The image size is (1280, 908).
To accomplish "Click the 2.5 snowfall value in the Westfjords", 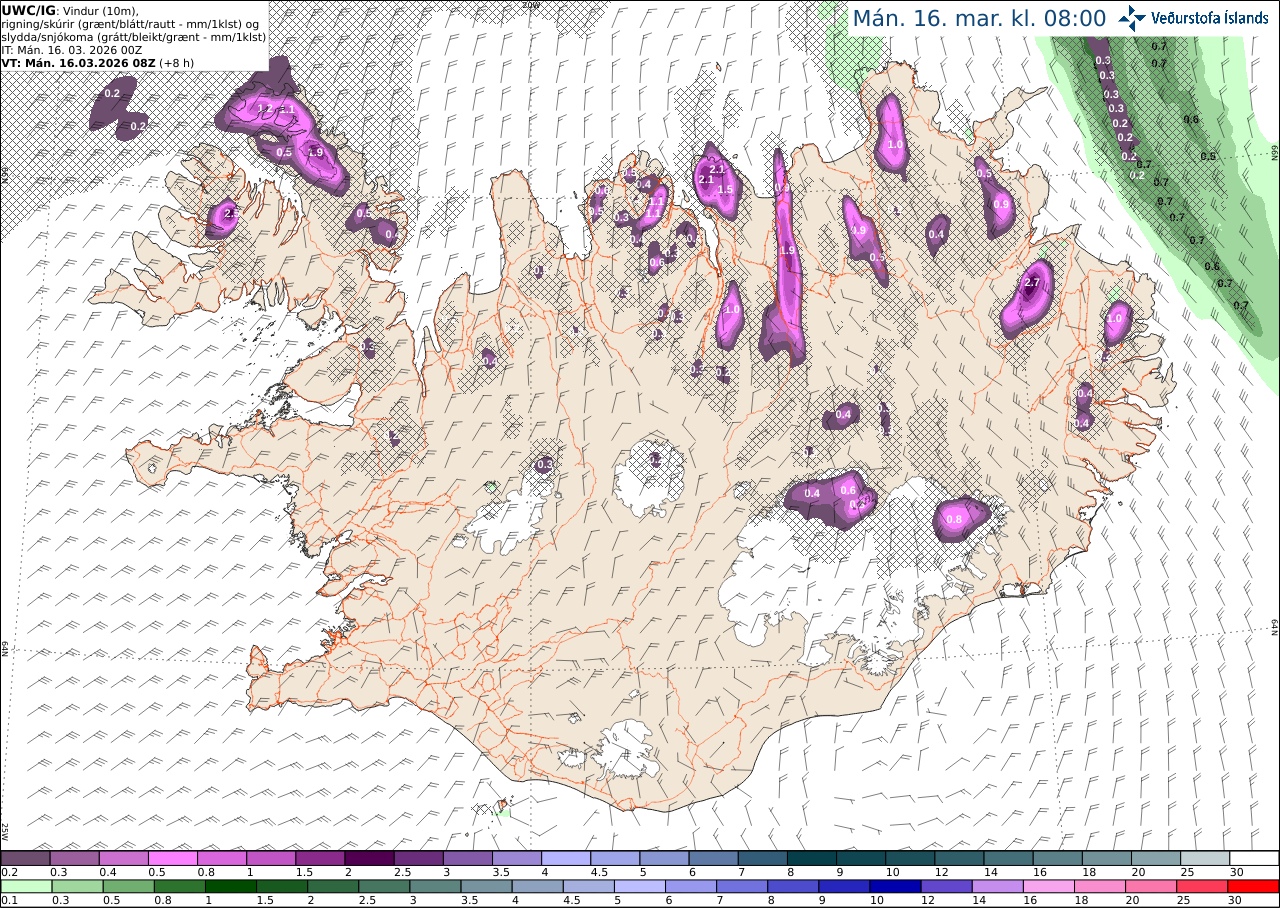I will tap(231, 214).
